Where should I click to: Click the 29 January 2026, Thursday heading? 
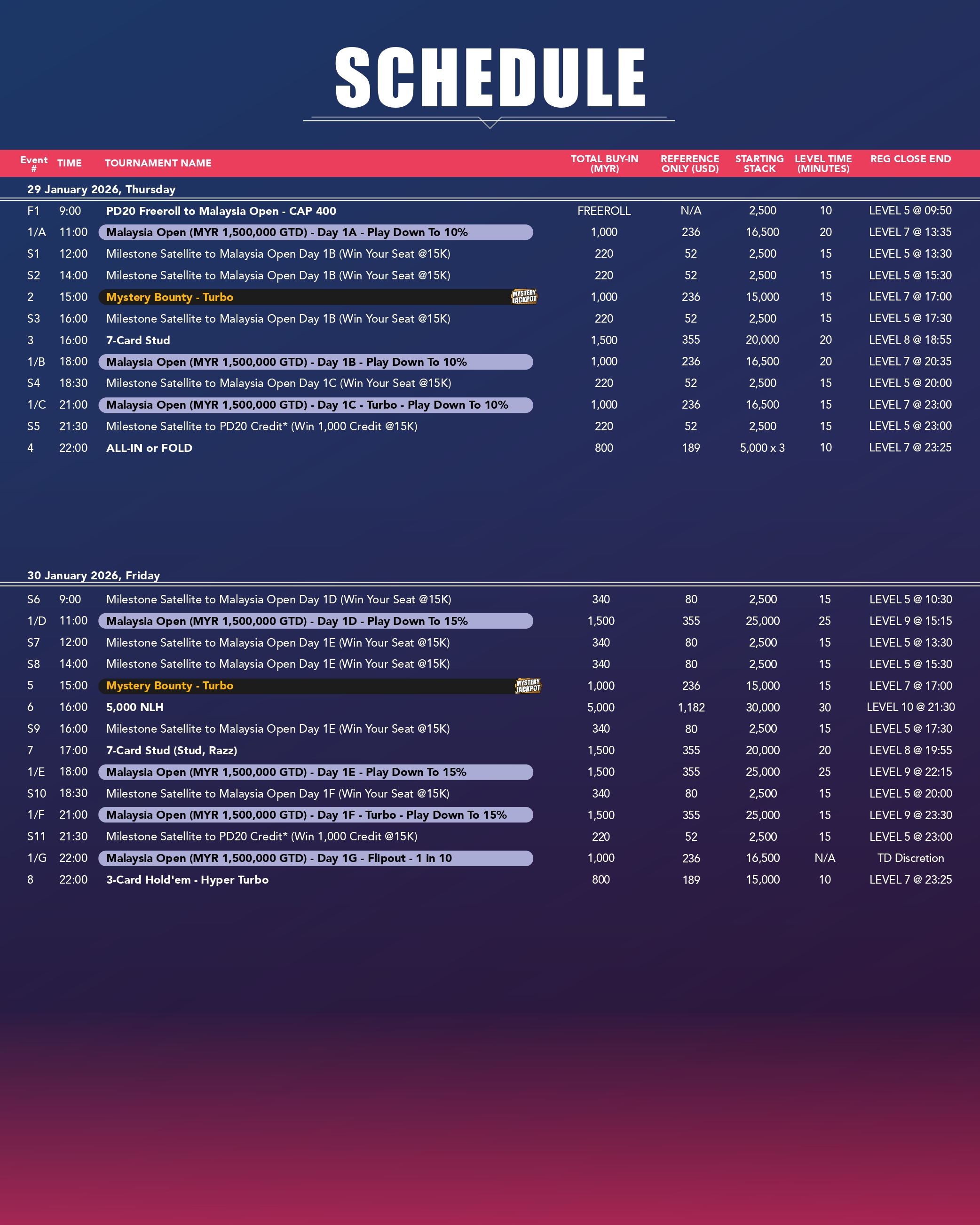101,189
